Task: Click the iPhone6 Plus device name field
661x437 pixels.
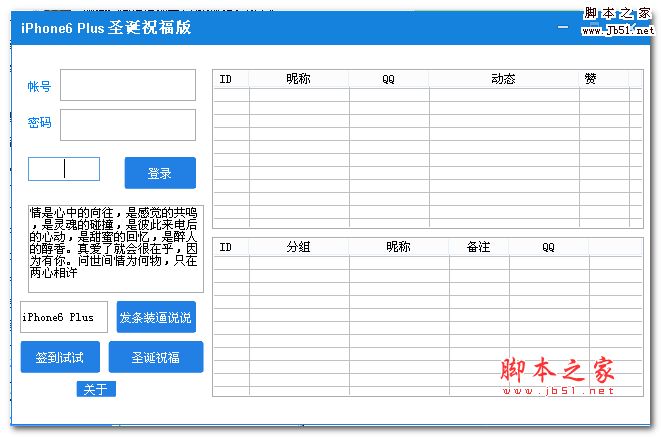Action: tap(64, 317)
